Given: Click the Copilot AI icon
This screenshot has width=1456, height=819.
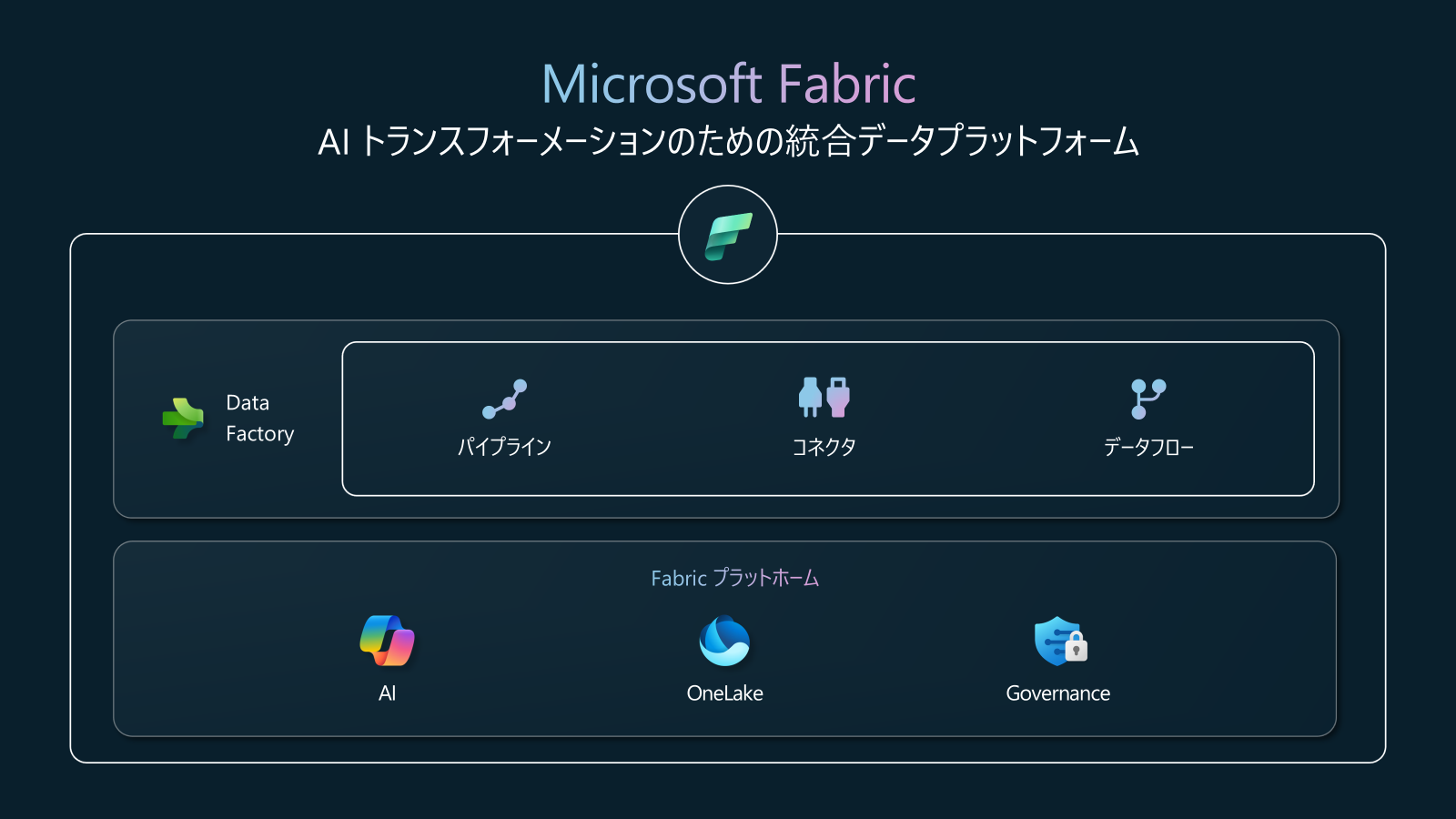Looking at the screenshot, I should [387, 641].
